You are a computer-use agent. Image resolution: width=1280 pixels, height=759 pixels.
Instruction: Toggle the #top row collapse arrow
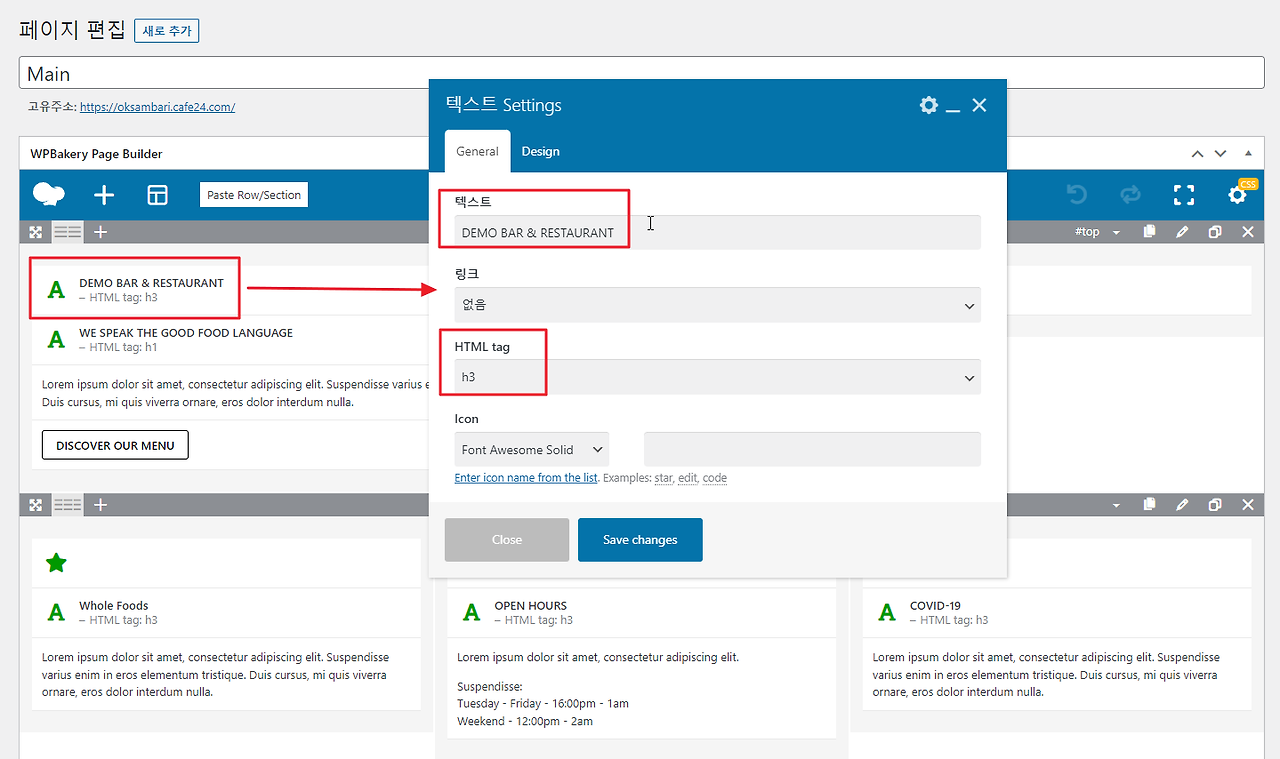click(1117, 232)
